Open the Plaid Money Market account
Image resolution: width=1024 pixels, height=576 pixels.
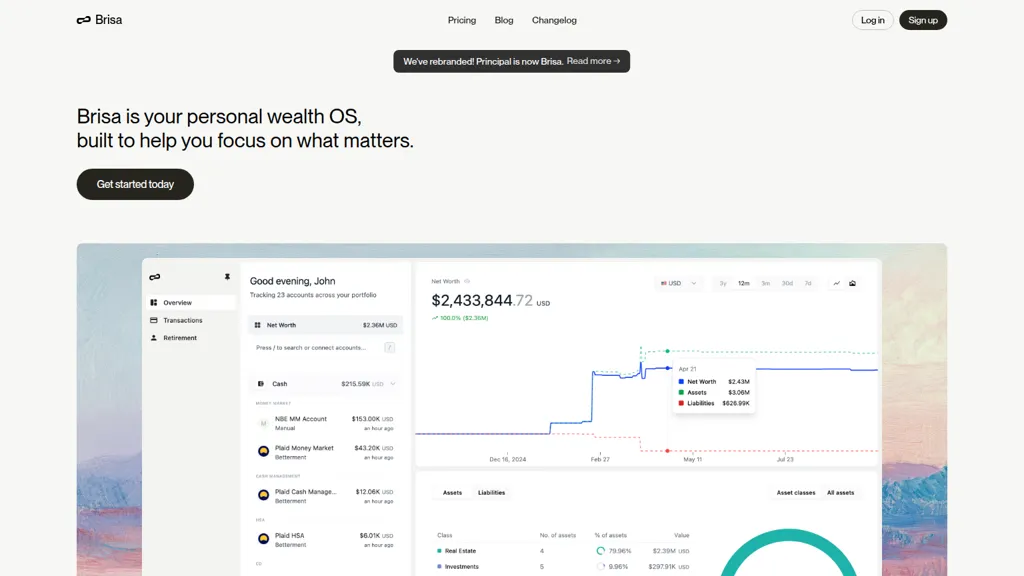click(325, 452)
